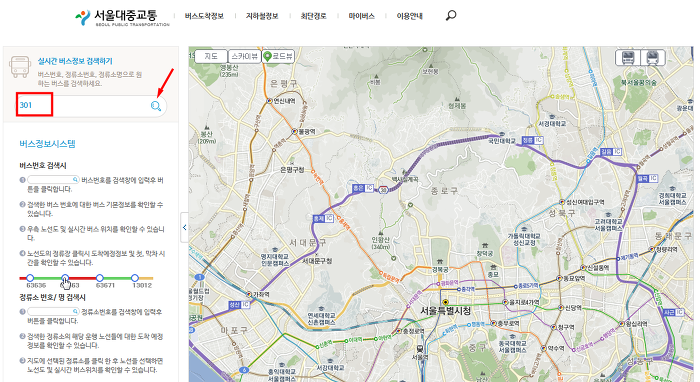Click route 30 highway shield on map
Screen dimensions: 700x382
[383, 190]
